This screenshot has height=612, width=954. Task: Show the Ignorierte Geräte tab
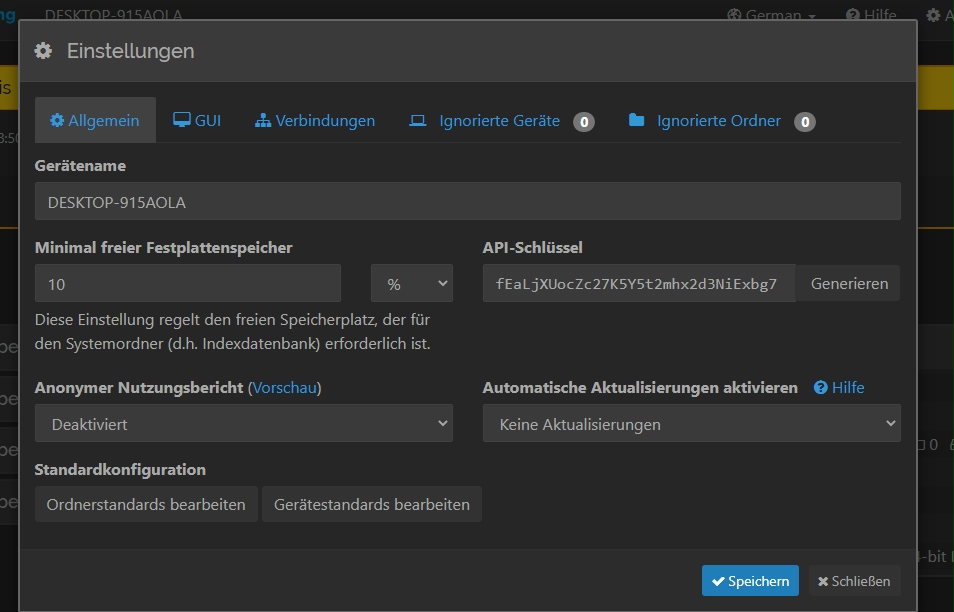coord(501,120)
